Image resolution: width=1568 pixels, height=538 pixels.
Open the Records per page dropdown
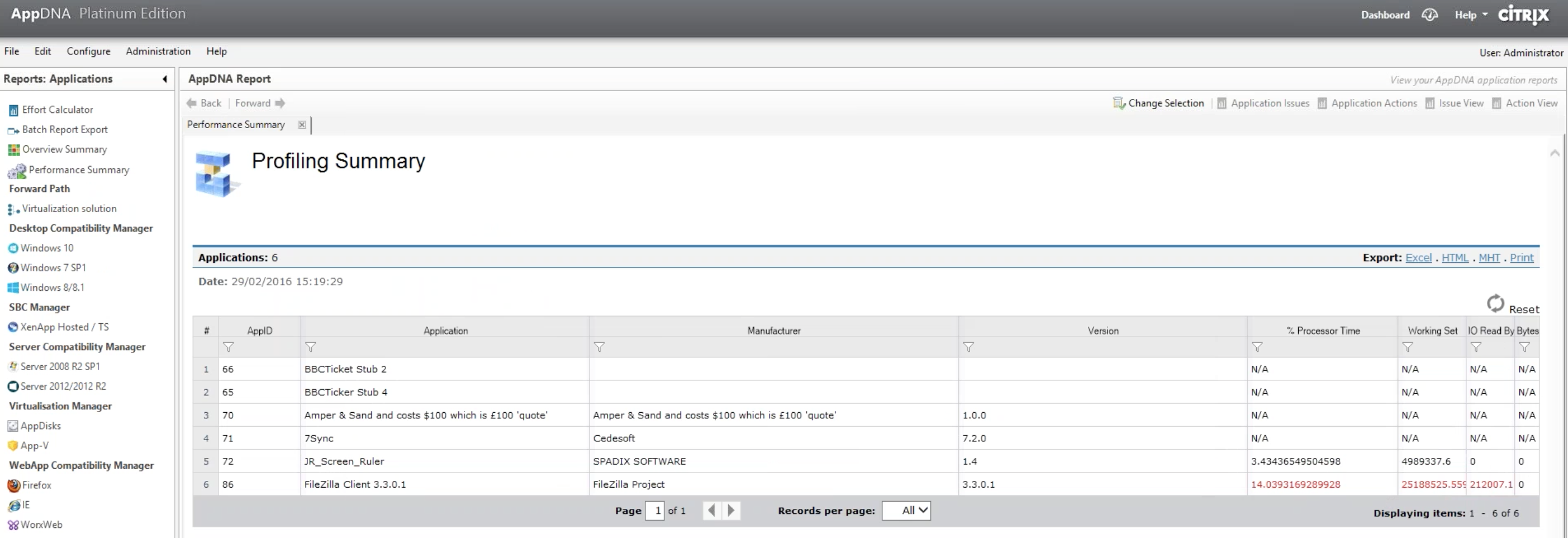pyautogui.click(x=906, y=511)
